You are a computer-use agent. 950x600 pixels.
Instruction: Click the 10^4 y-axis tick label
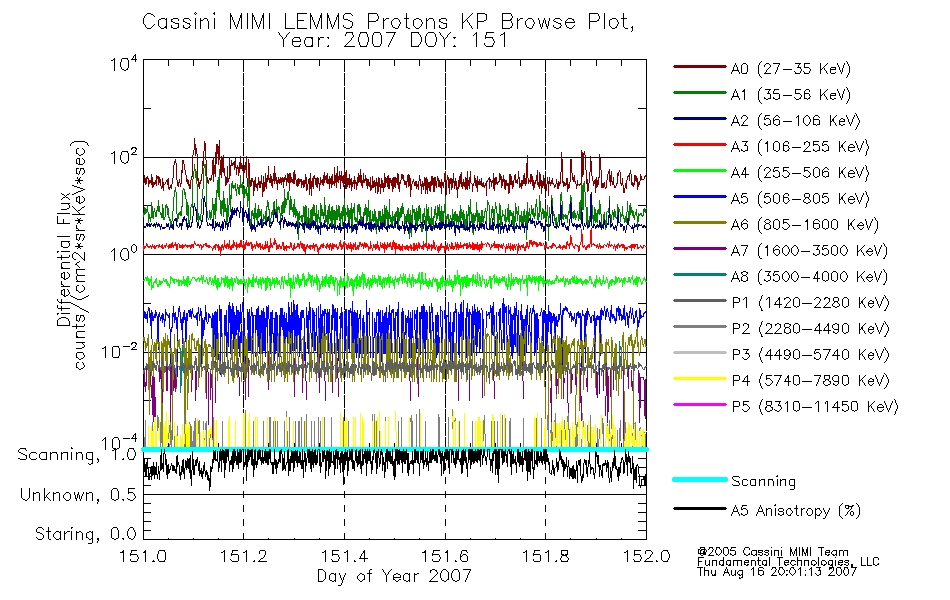click(x=124, y=63)
